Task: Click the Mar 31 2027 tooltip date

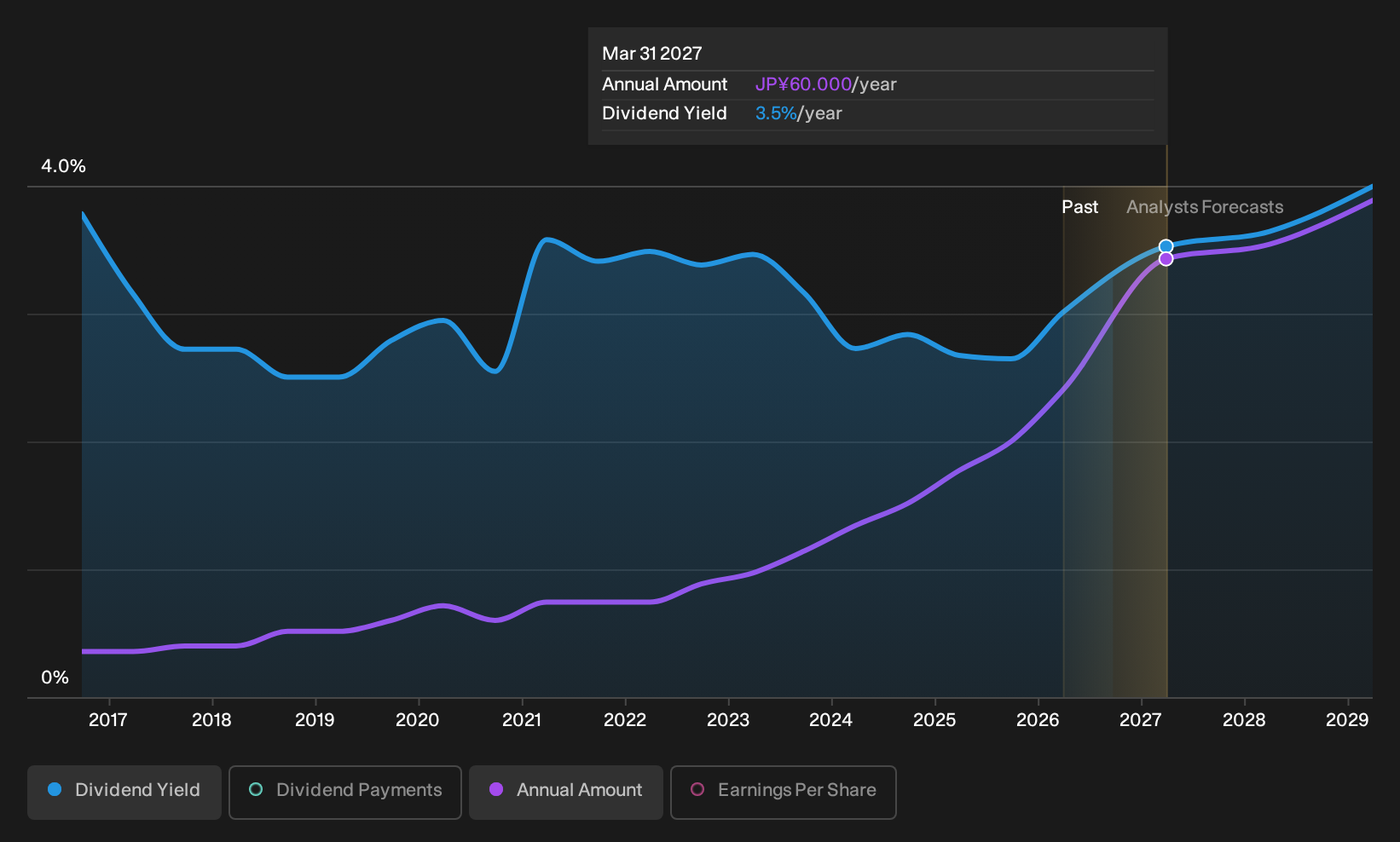Action: click(x=652, y=54)
